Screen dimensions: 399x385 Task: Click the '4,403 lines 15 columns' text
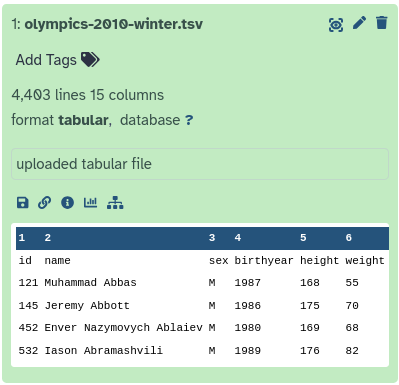pyautogui.click(x=88, y=95)
